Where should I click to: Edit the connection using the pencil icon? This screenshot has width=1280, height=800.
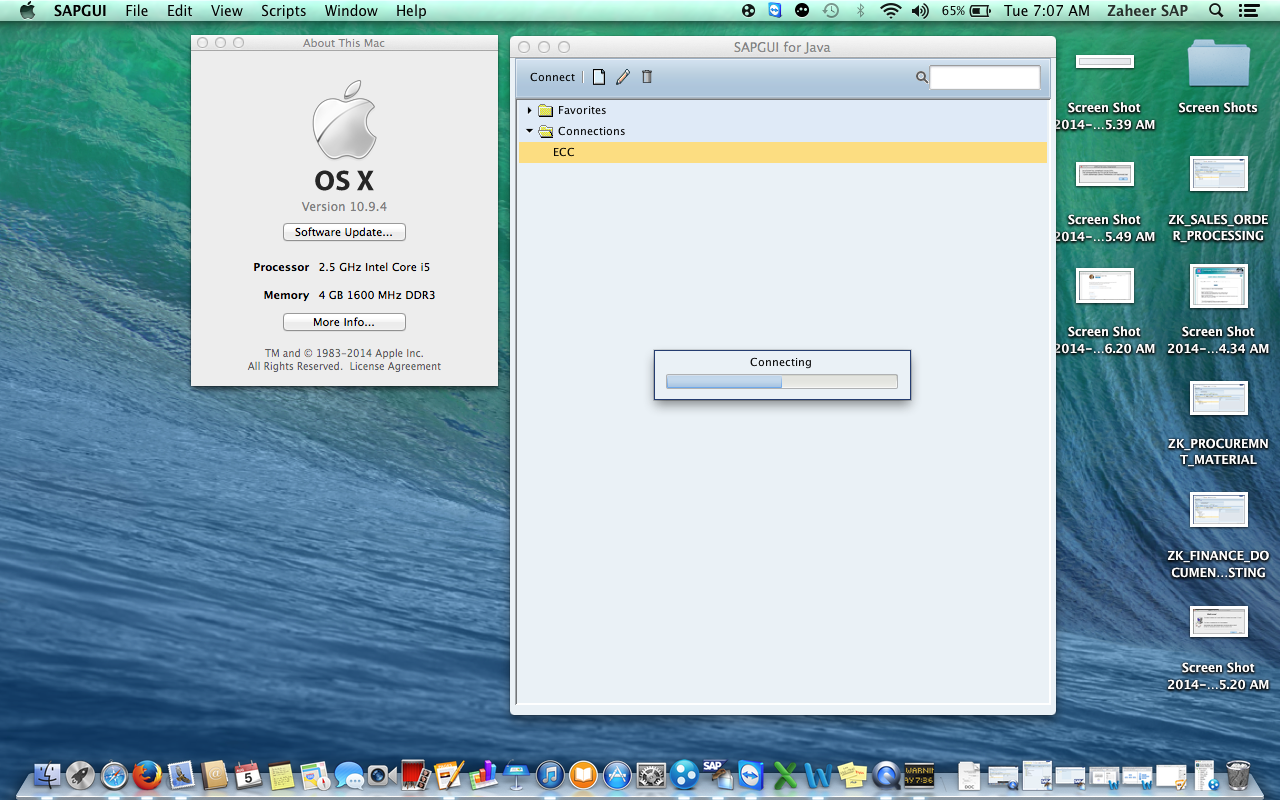623,77
